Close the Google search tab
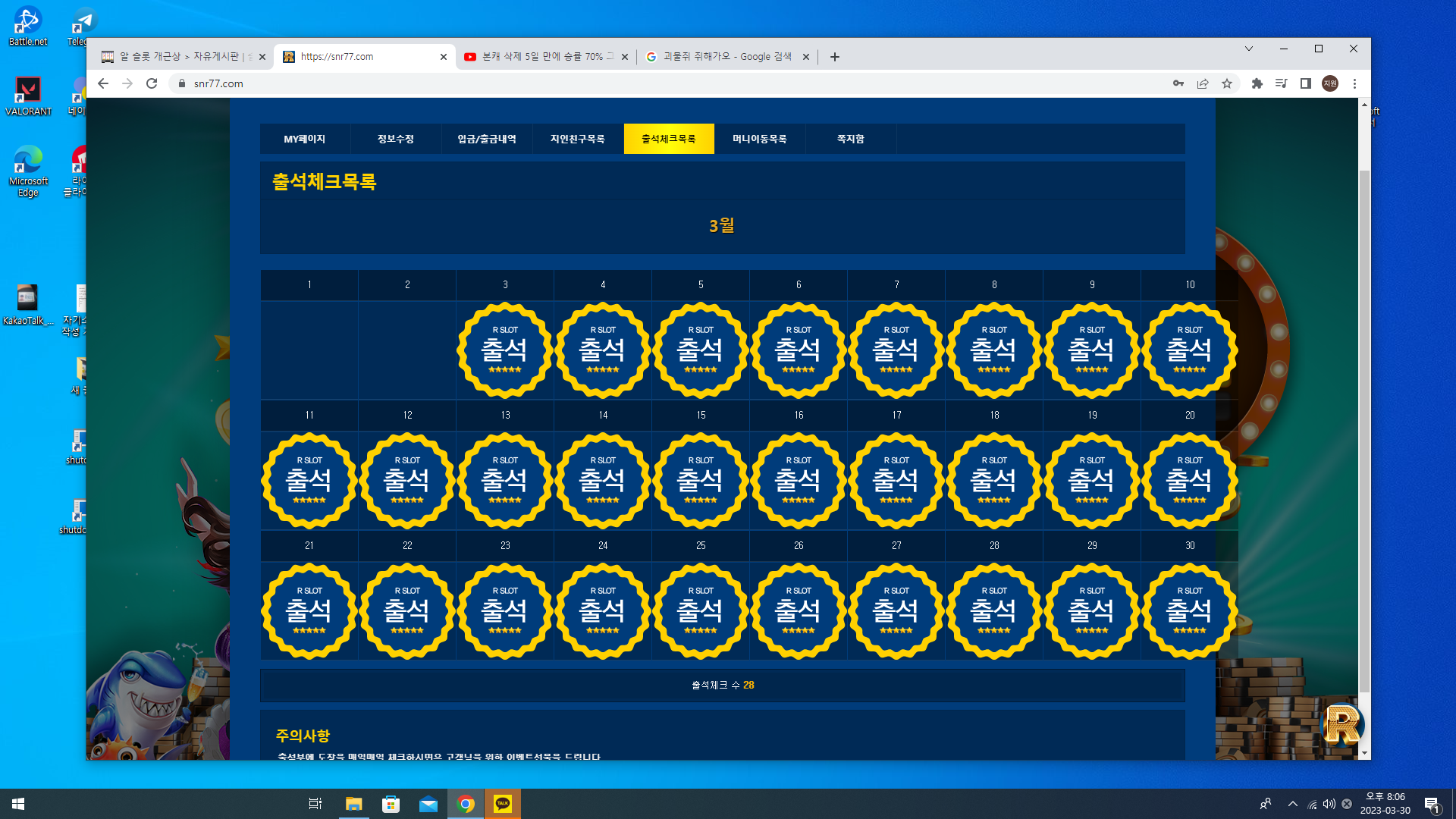Image resolution: width=1456 pixels, height=819 pixels. point(806,57)
